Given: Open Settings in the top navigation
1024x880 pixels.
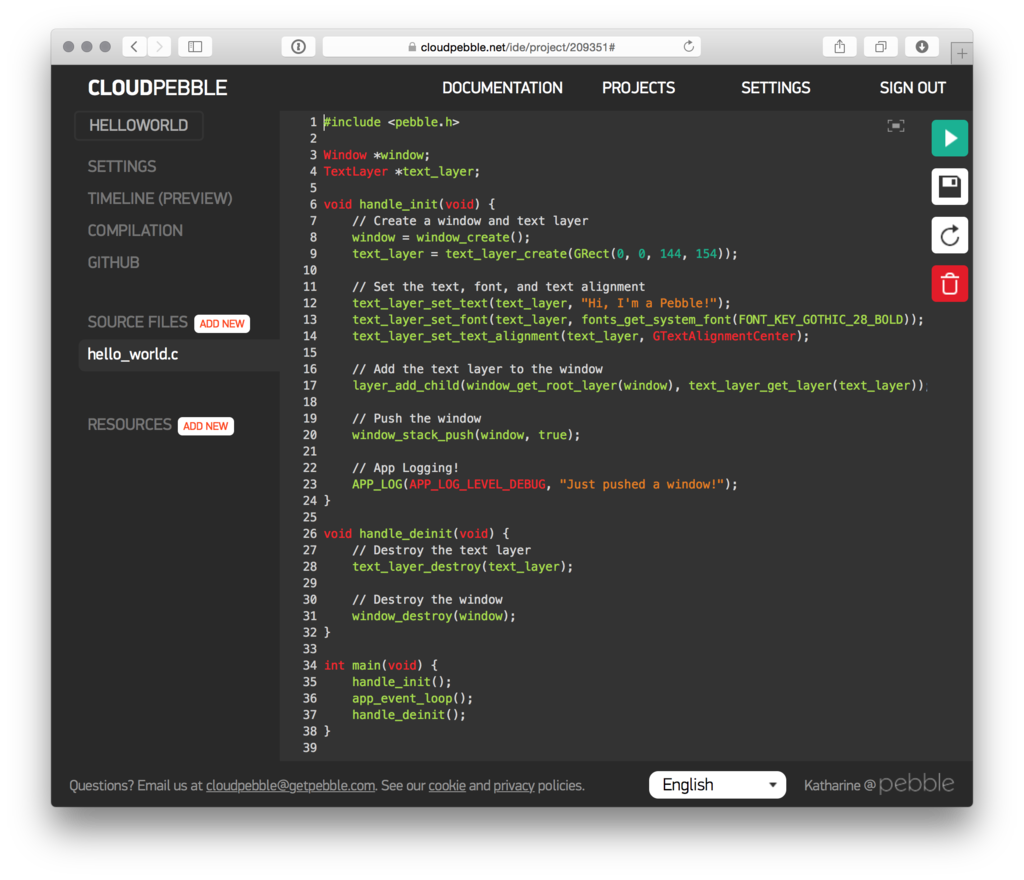Looking at the screenshot, I should [x=775, y=88].
